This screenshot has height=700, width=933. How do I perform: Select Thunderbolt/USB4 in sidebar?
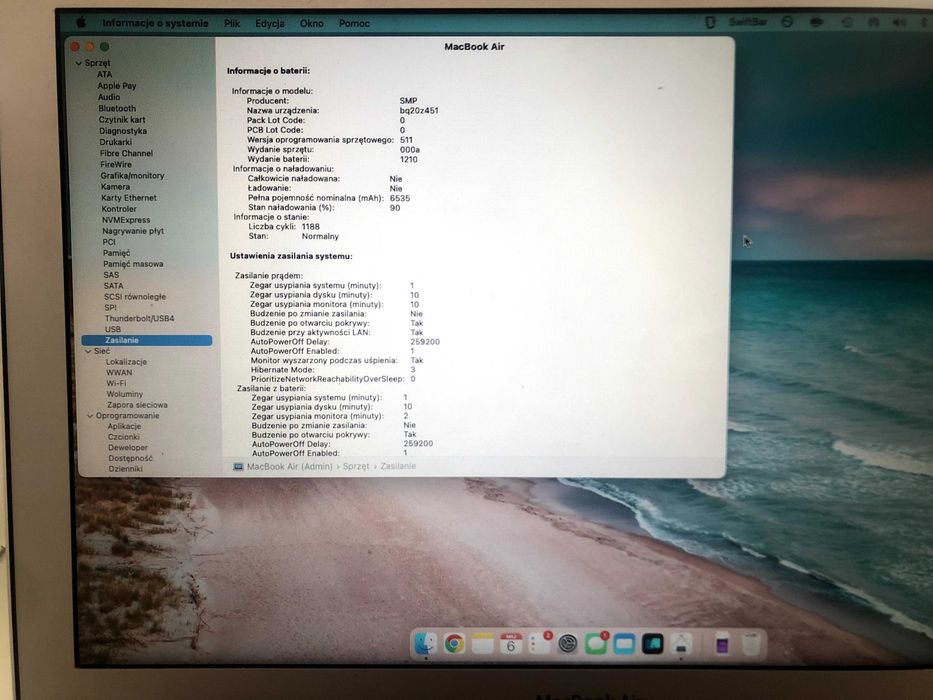[139, 318]
